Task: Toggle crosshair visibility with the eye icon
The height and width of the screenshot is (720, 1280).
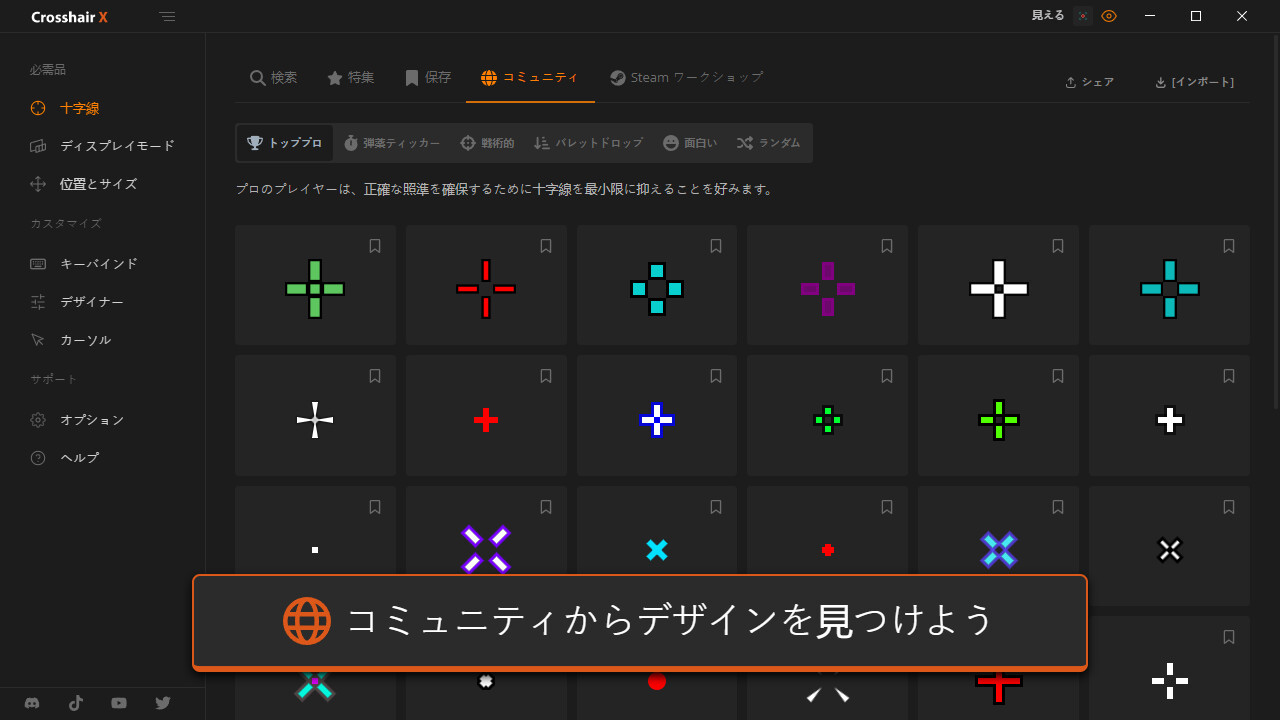Action: 1109,16
